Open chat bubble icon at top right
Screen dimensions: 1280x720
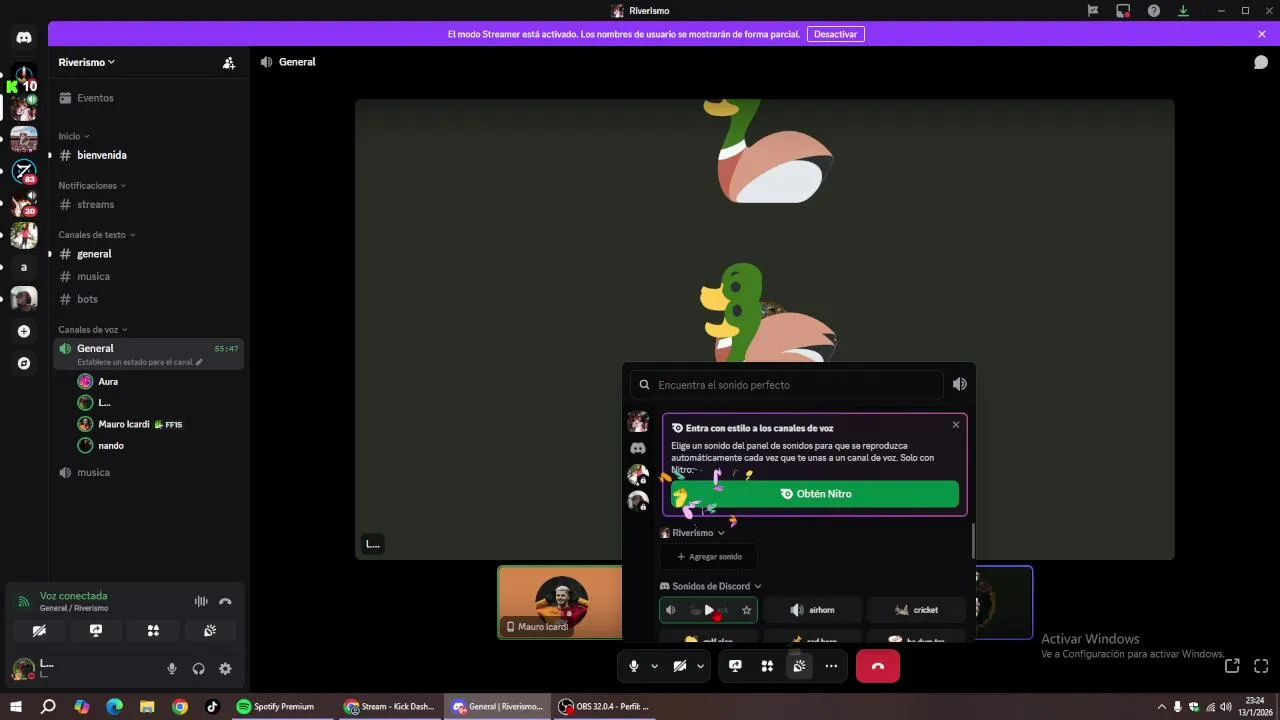click(1261, 62)
